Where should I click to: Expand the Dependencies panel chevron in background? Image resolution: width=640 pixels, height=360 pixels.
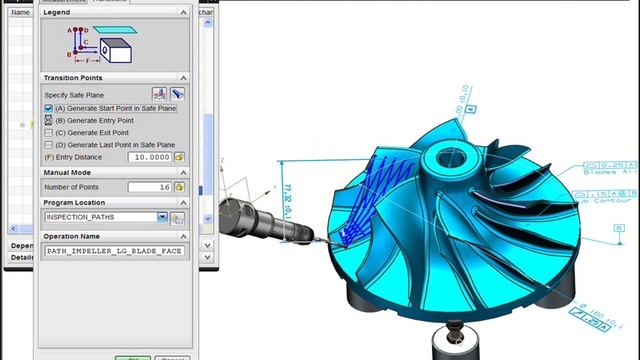pyautogui.click(x=207, y=245)
